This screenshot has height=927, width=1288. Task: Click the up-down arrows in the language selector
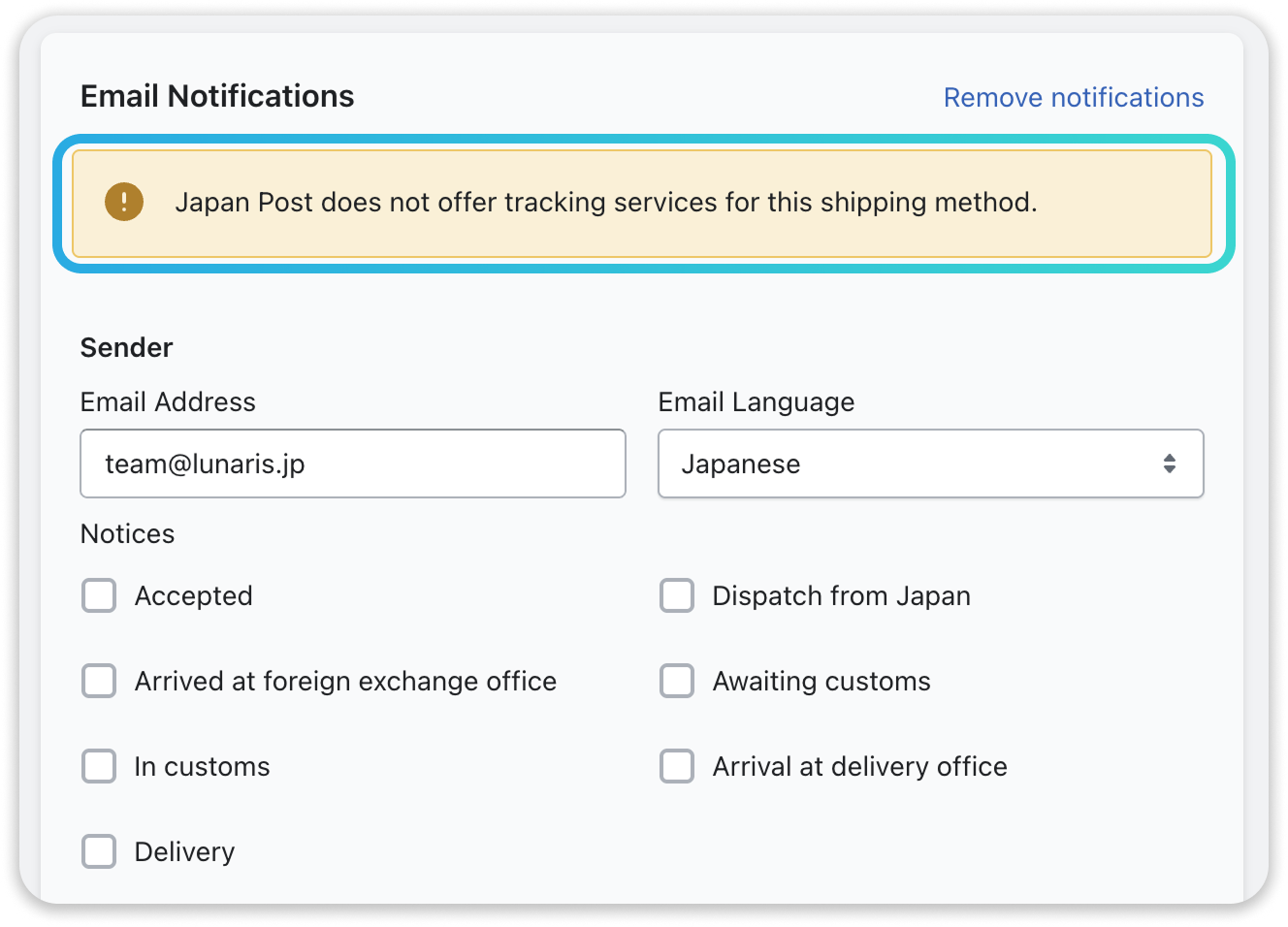1170,463
